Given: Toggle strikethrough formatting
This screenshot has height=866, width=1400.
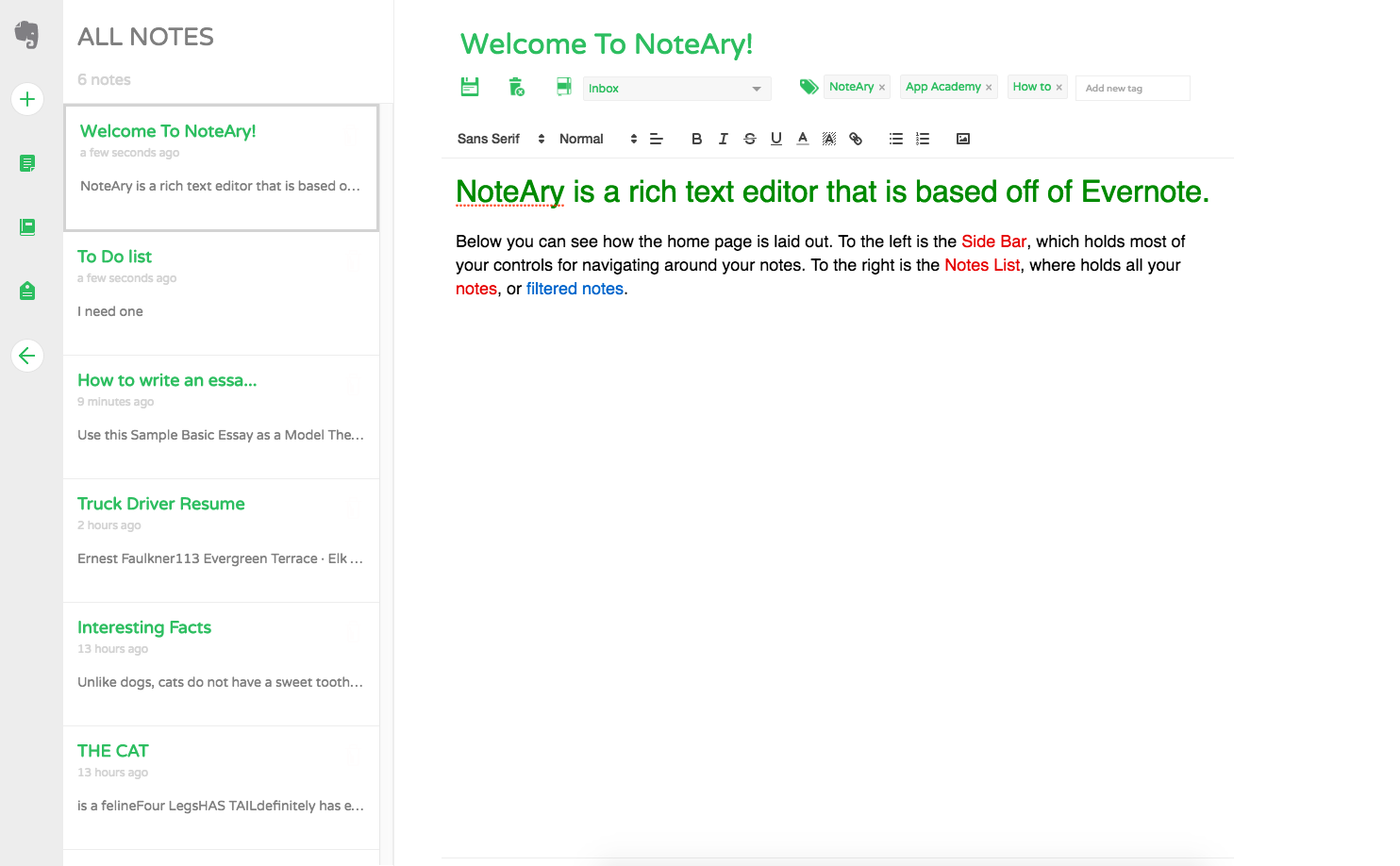Looking at the screenshot, I should pos(749,139).
